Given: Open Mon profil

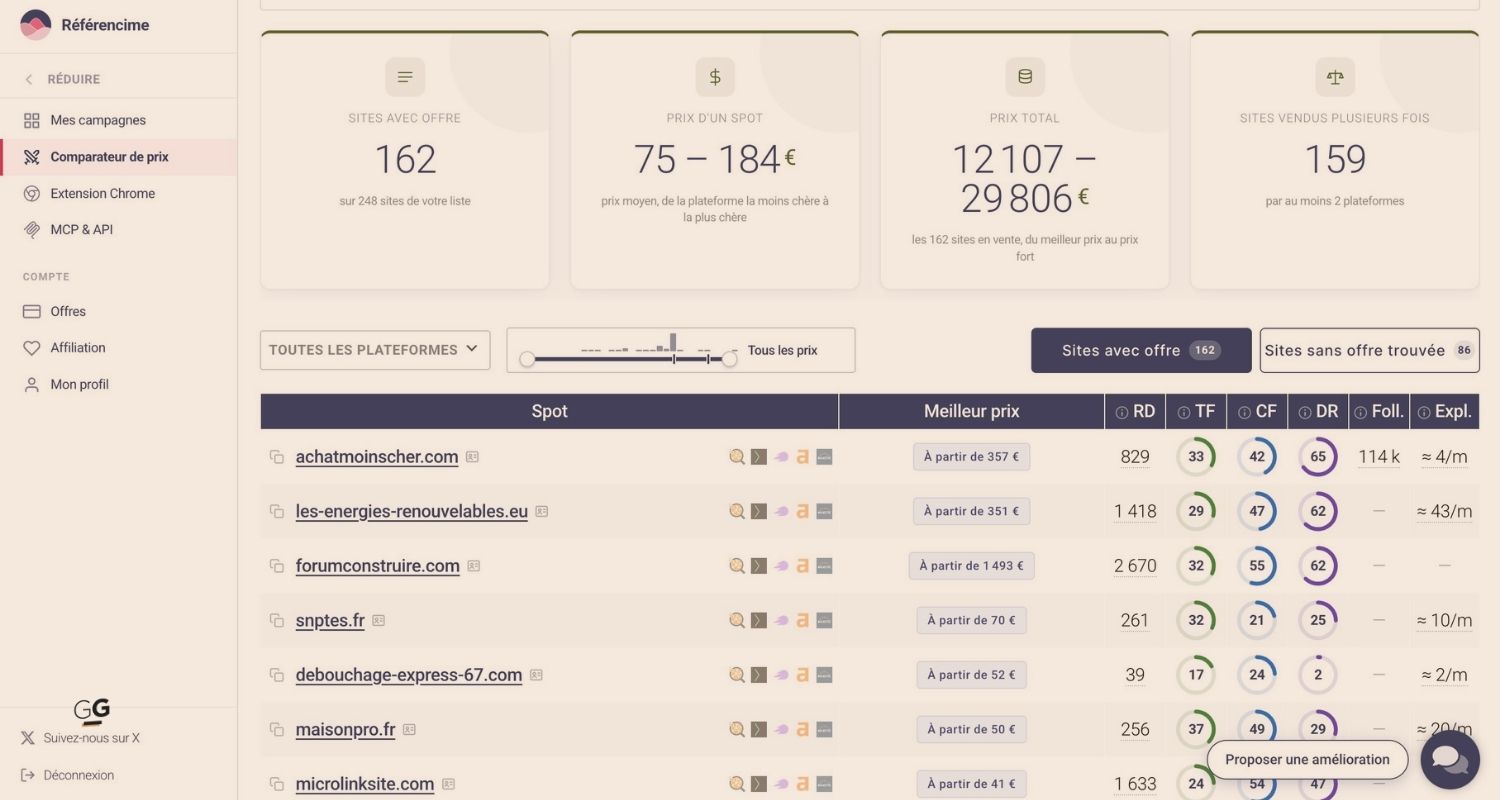Looking at the screenshot, I should click(x=118, y=384).
